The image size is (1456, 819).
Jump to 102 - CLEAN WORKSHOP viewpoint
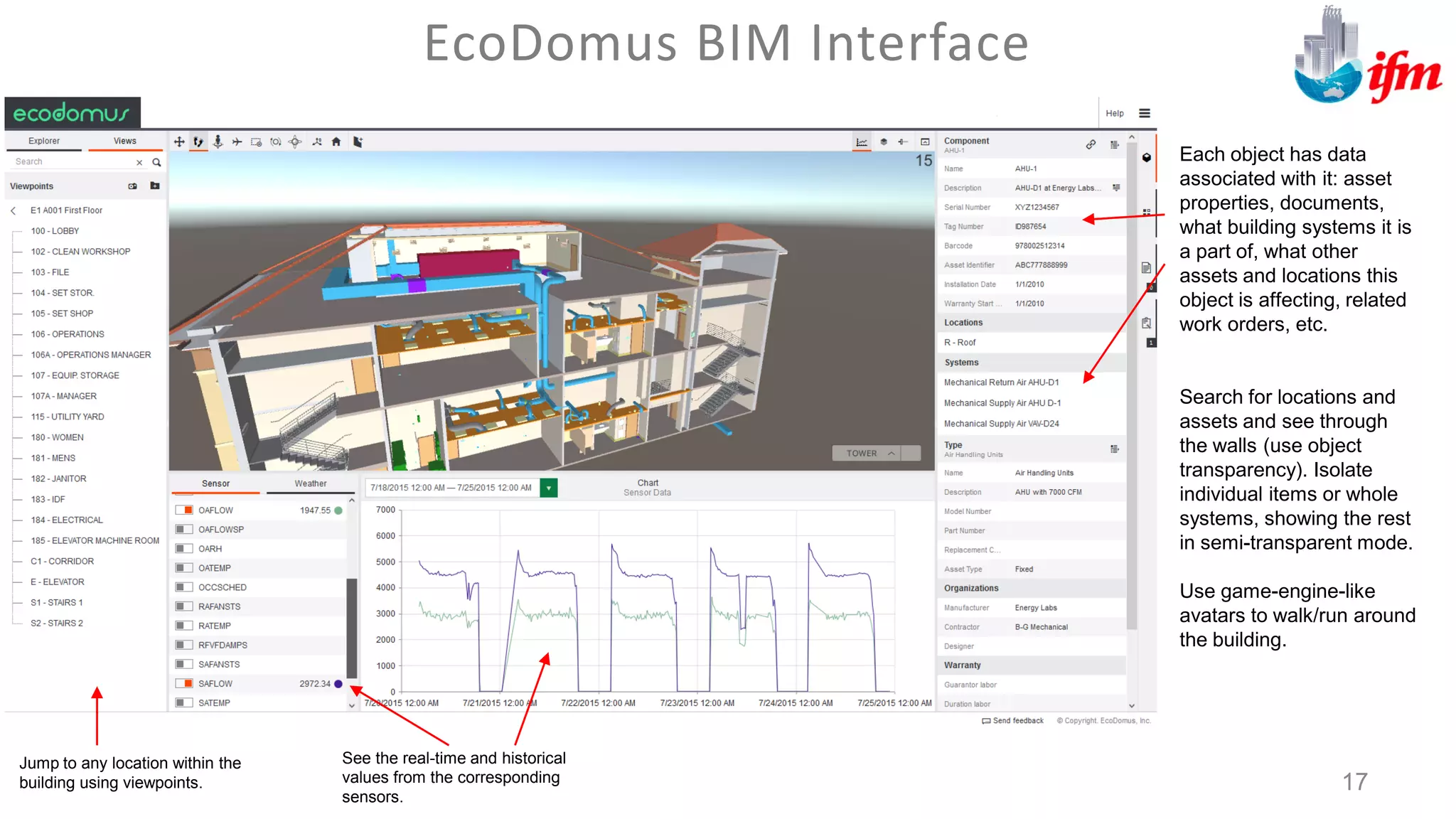point(80,252)
